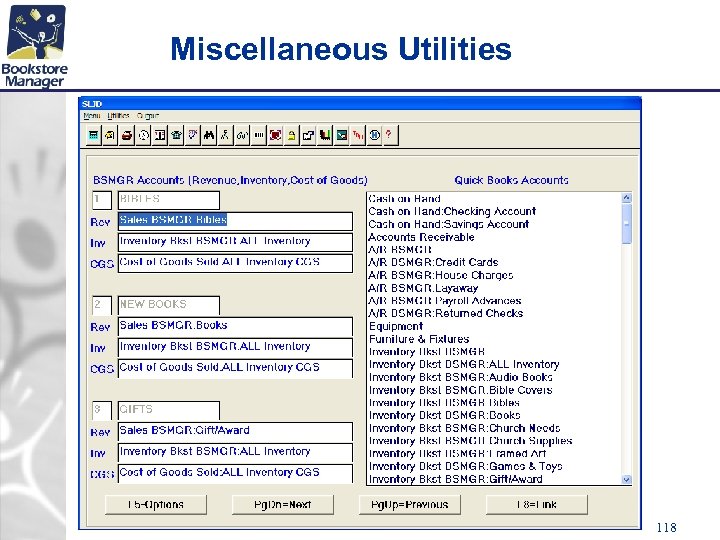Click the BIBLES department name field
The height and width of the screenshot is (540, 720).
click(169, 200)
